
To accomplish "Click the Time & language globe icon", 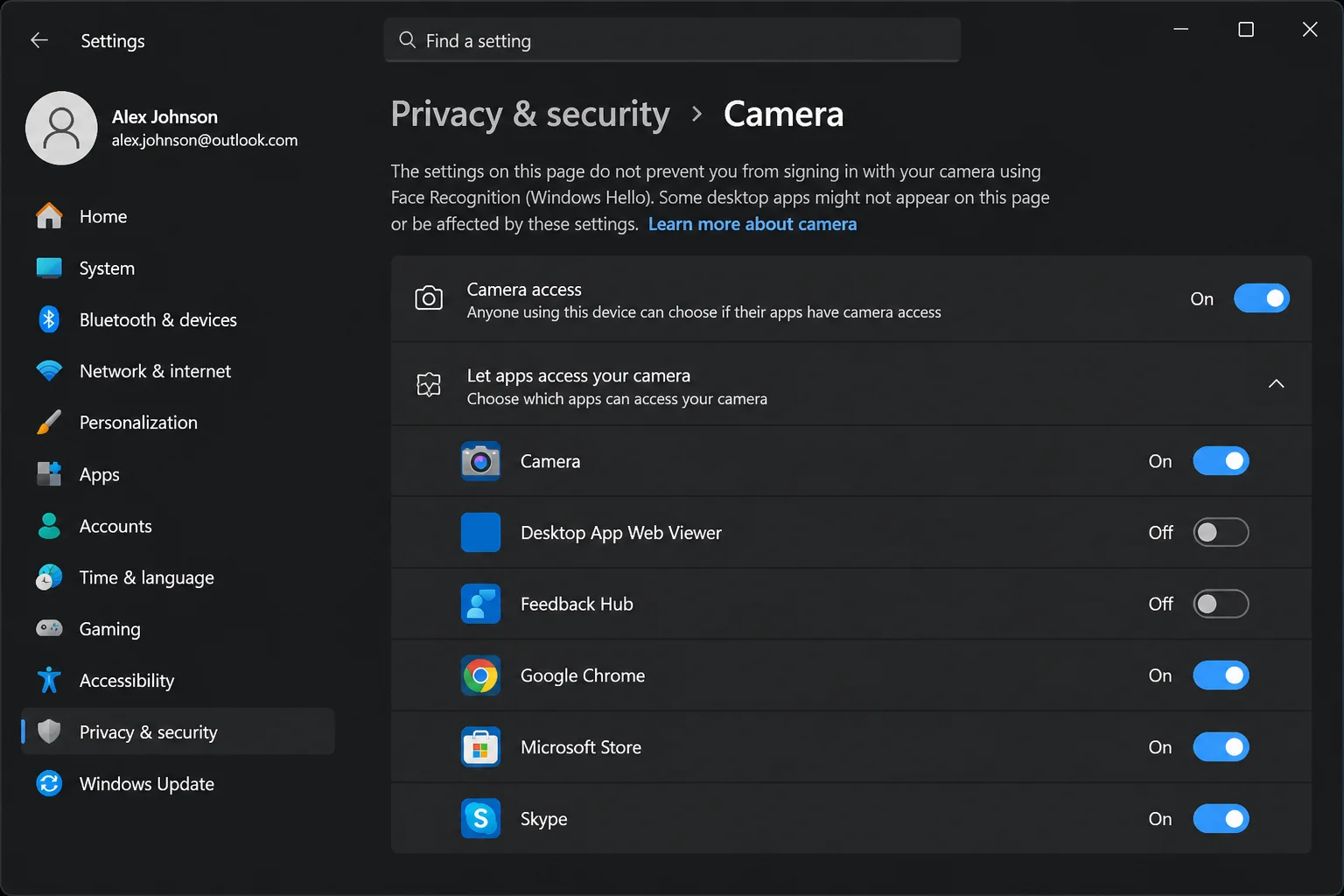I will (49, 577).
